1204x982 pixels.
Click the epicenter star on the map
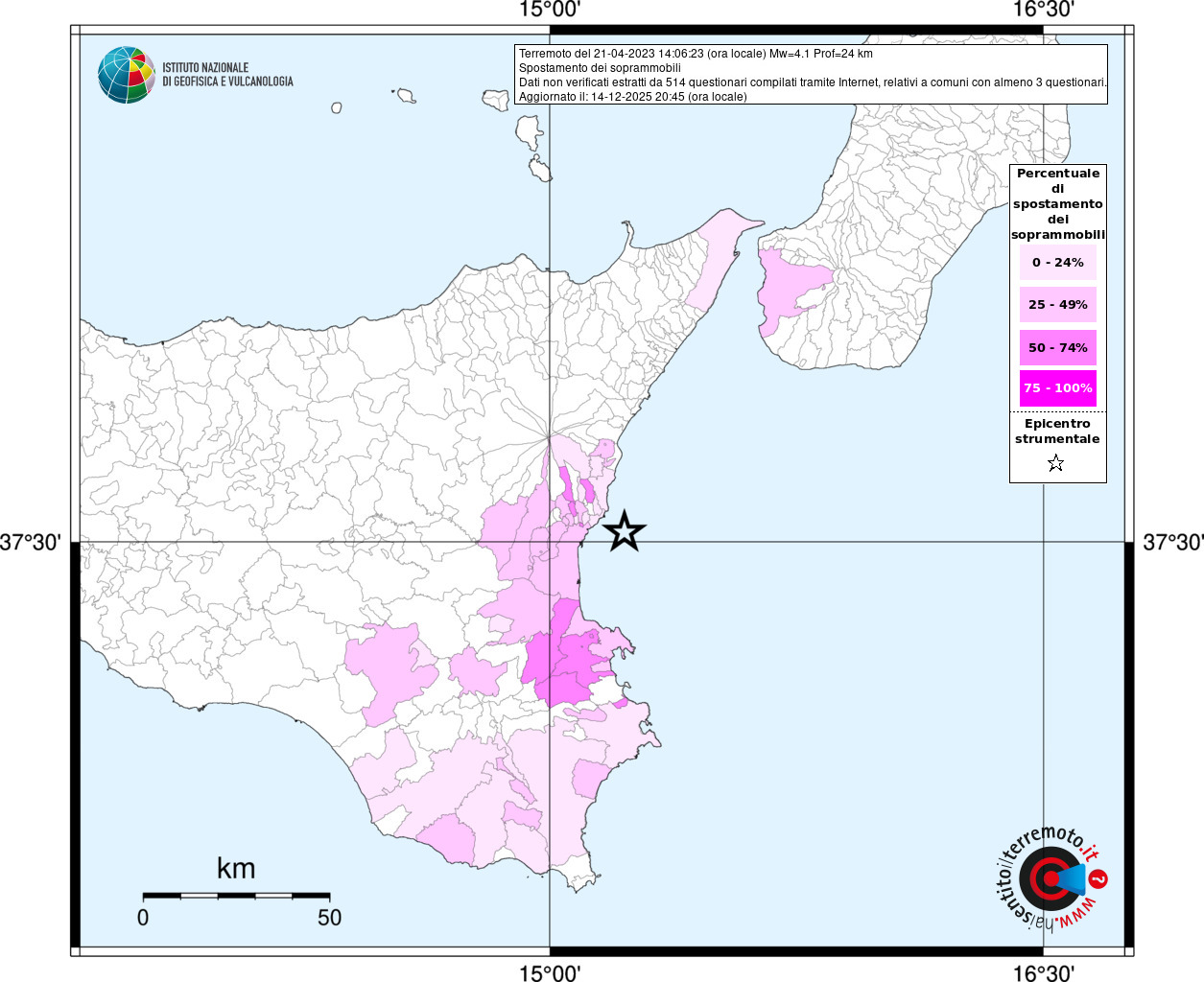(x=625, y=531)
